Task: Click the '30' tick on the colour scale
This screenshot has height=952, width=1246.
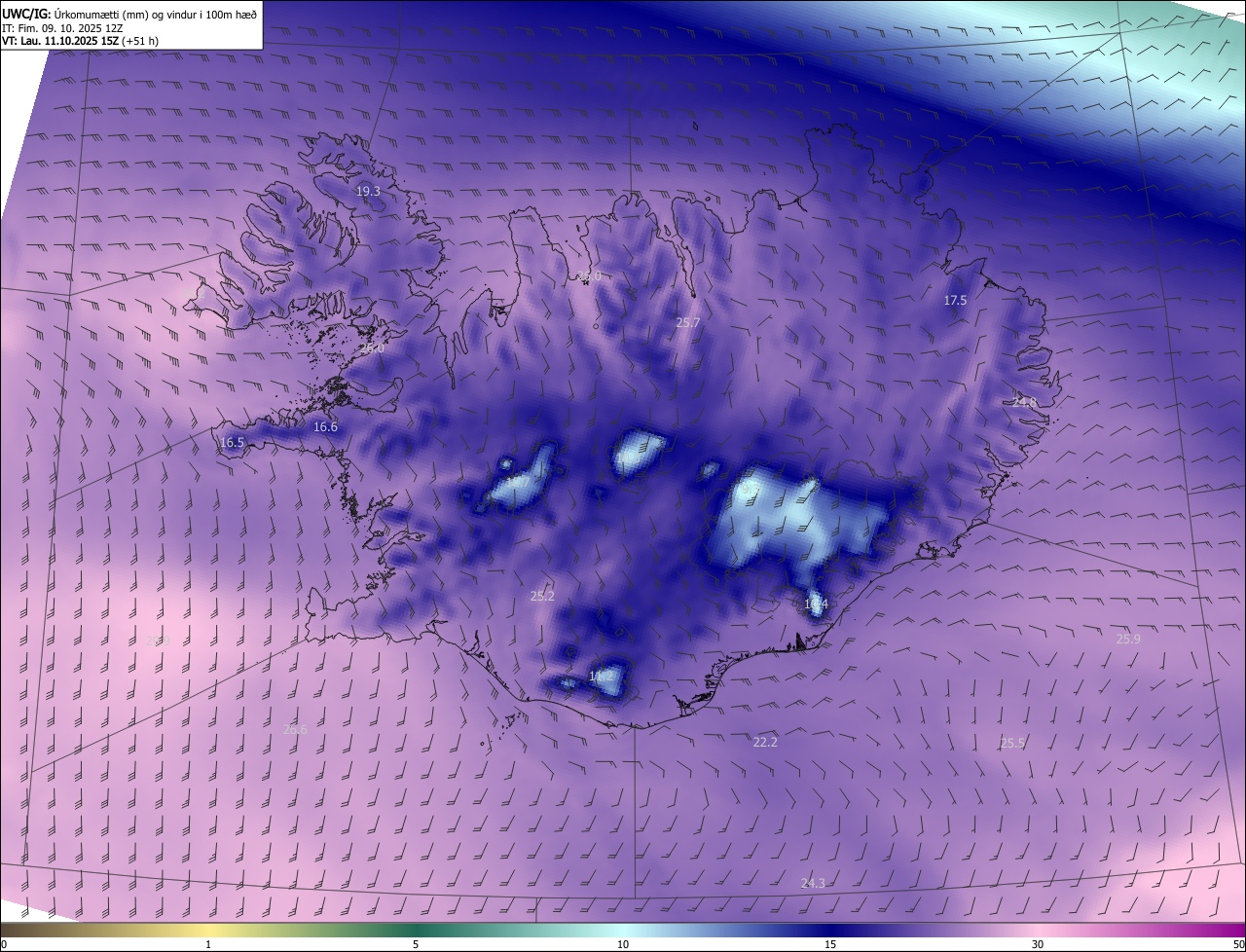Action: point(1038,944)
